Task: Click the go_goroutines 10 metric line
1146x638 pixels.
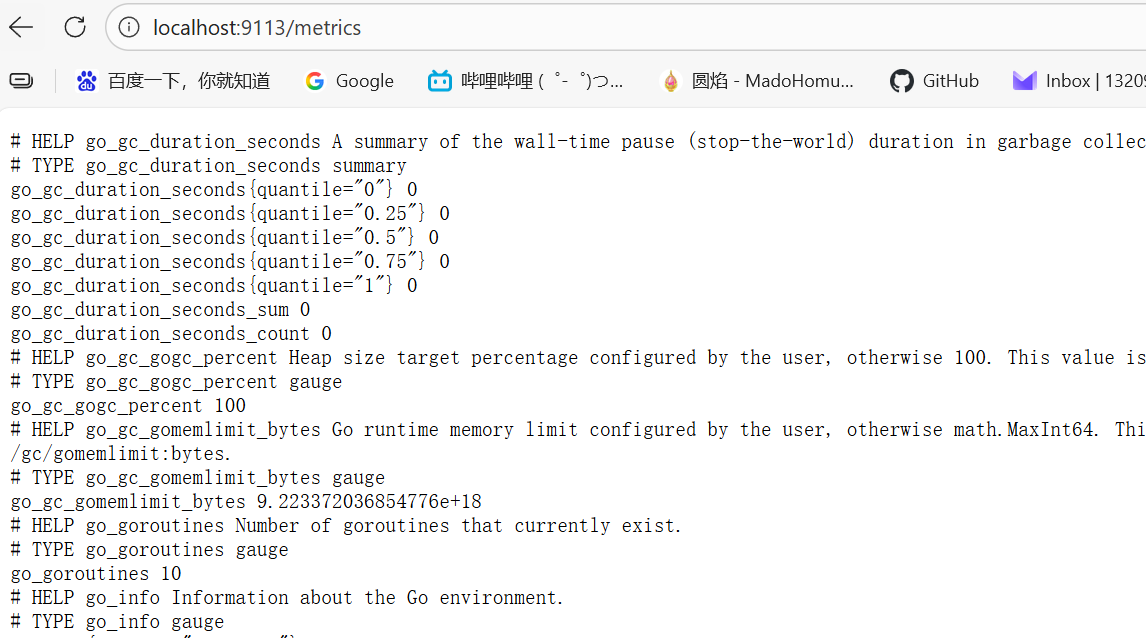Action: point(96,574)
